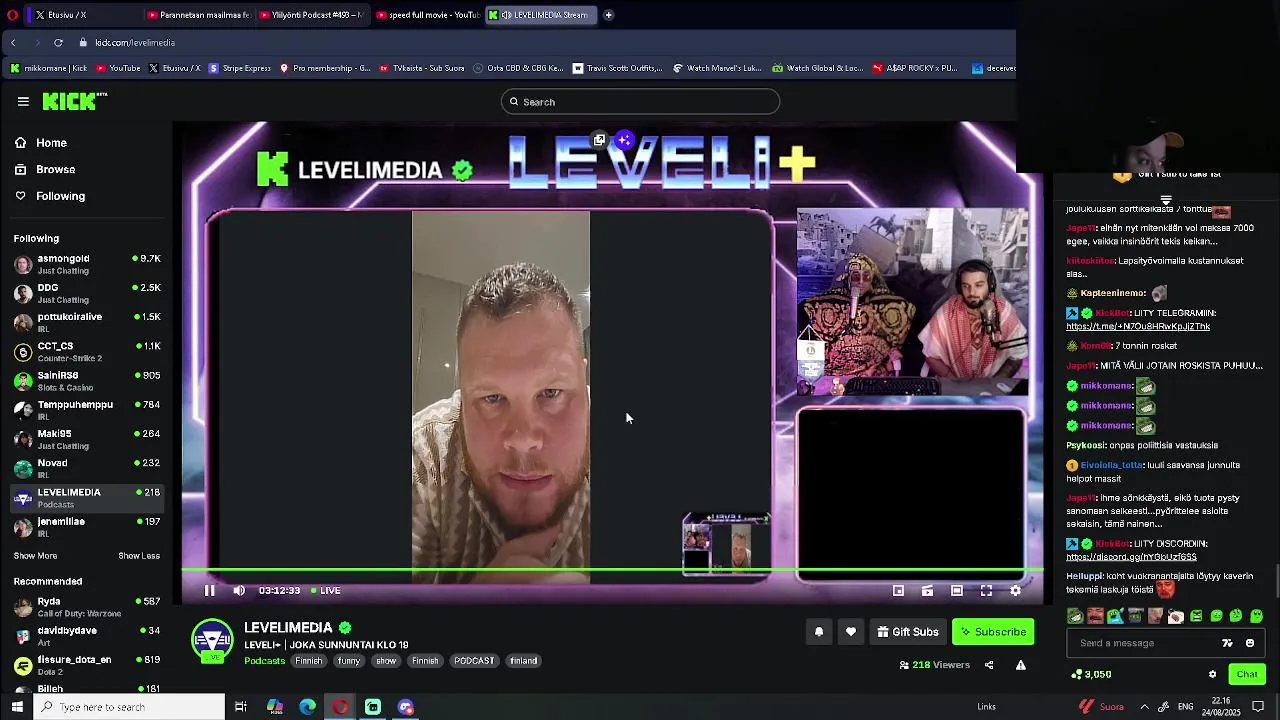Toggle stream notifications bell
The image size is (1280, 720).
(819, 632)
